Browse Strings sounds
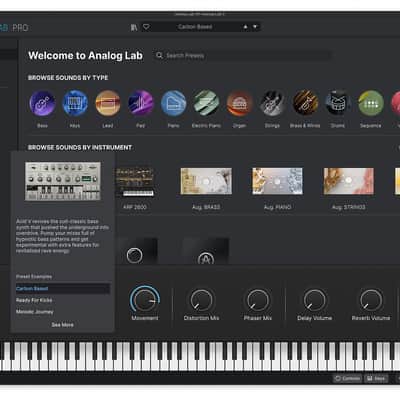 coord(272,103)
